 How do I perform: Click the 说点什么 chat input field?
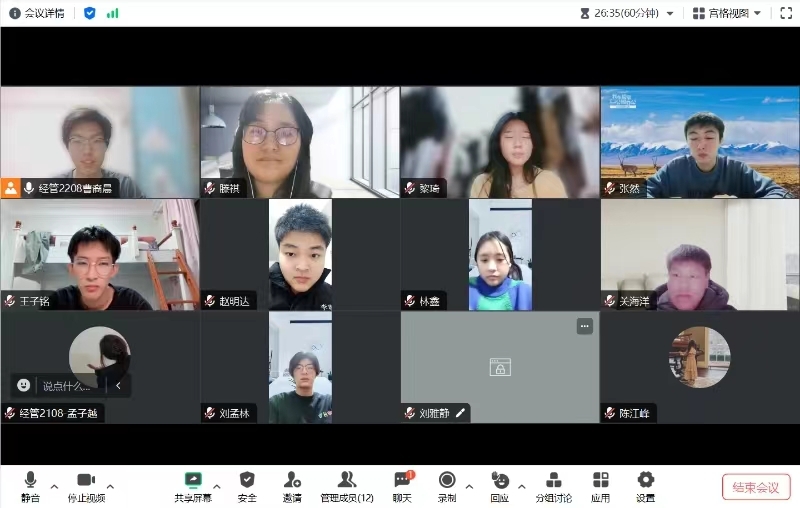point(70,385)
